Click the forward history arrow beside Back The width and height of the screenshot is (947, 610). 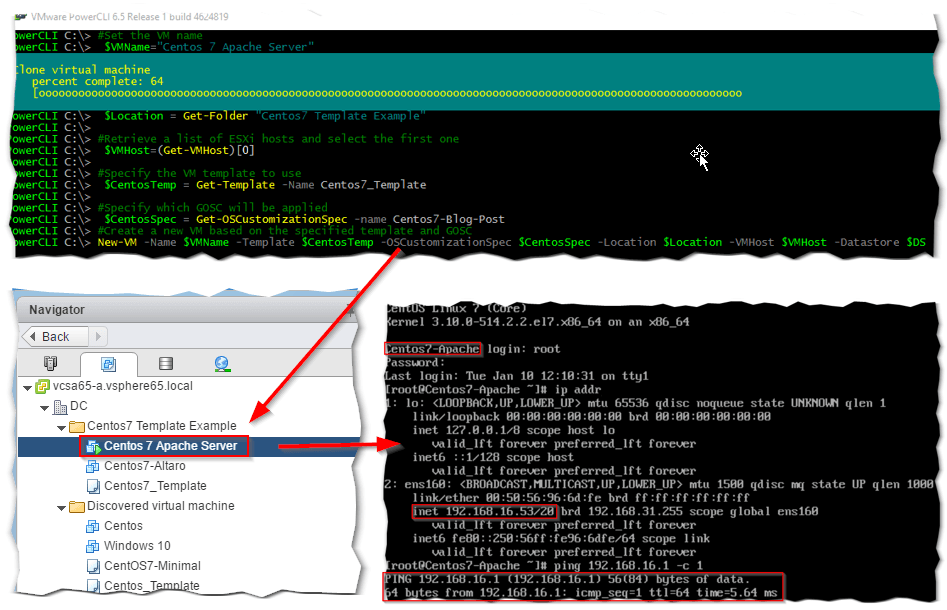tap(98, 336)
